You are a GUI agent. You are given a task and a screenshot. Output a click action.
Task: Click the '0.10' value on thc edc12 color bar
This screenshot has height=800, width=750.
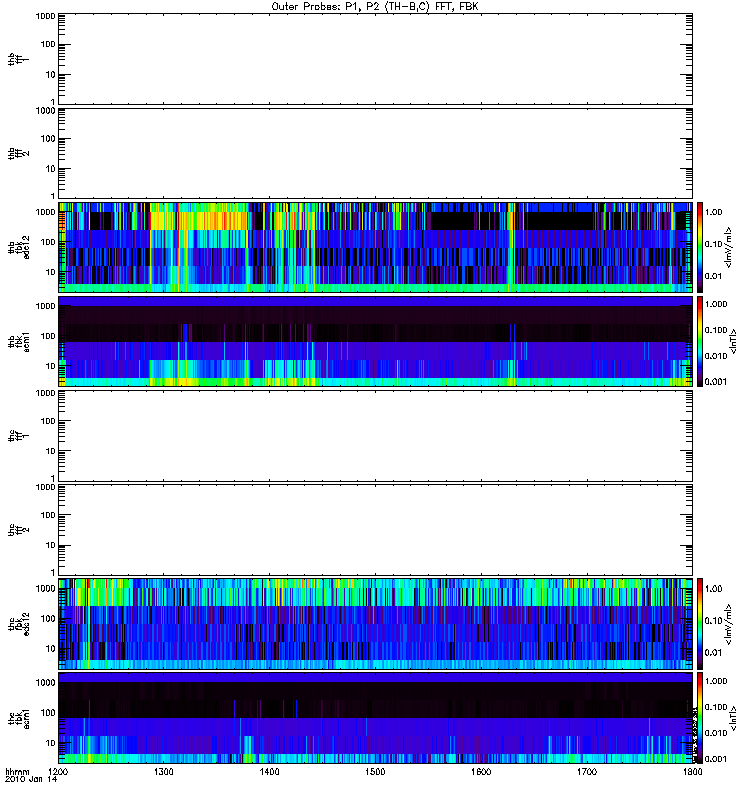pos(713,620)
